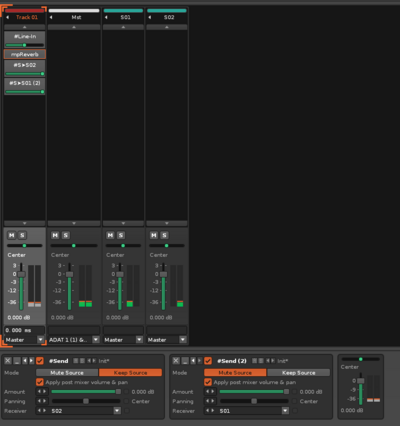This screenshot has width=400, height=426.
Task: Select Keep Source mode in #Send (2)
Action: (299, 373)
